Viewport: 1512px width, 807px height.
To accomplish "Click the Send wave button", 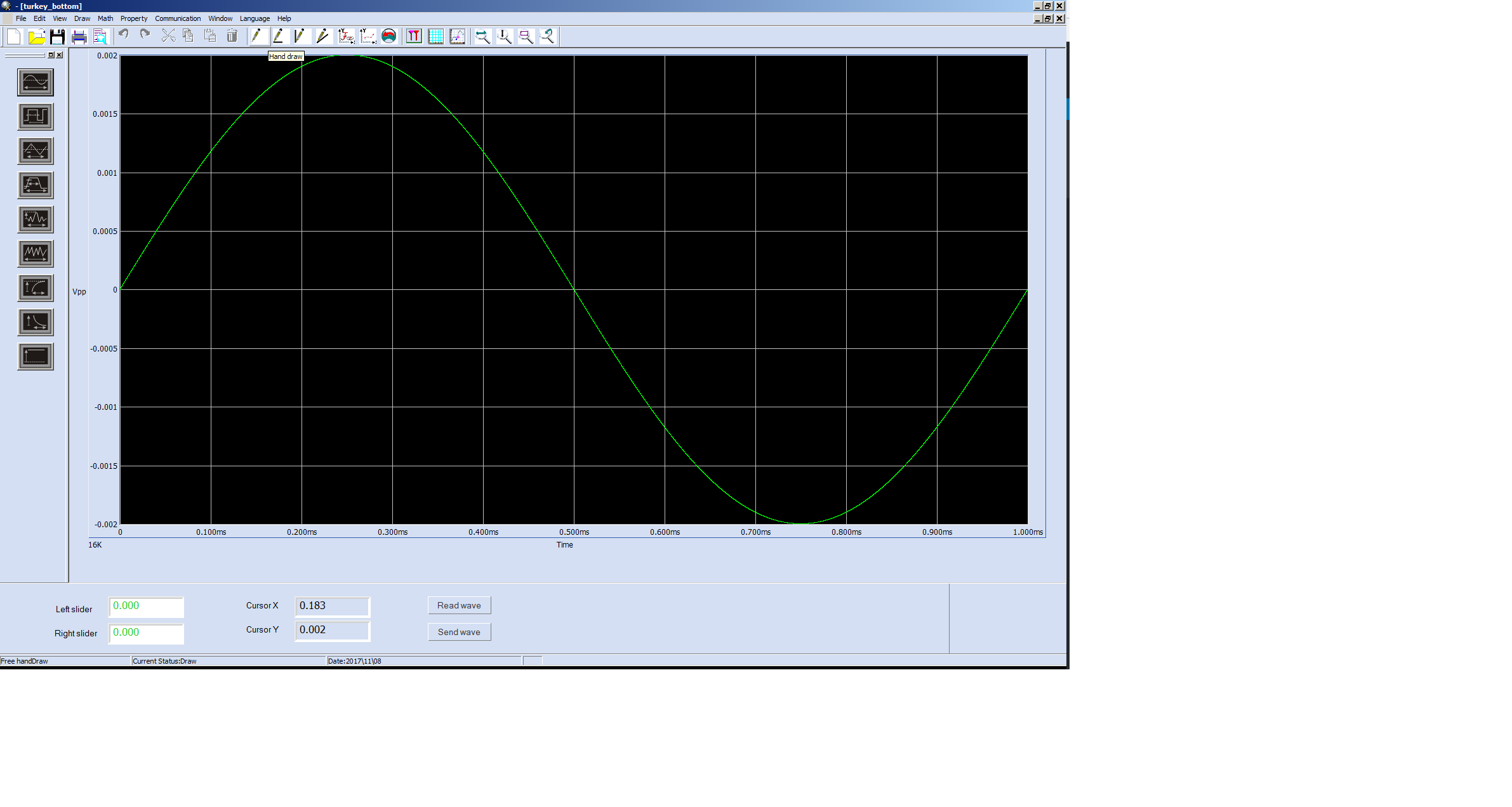I will click(x=459, y=632).
